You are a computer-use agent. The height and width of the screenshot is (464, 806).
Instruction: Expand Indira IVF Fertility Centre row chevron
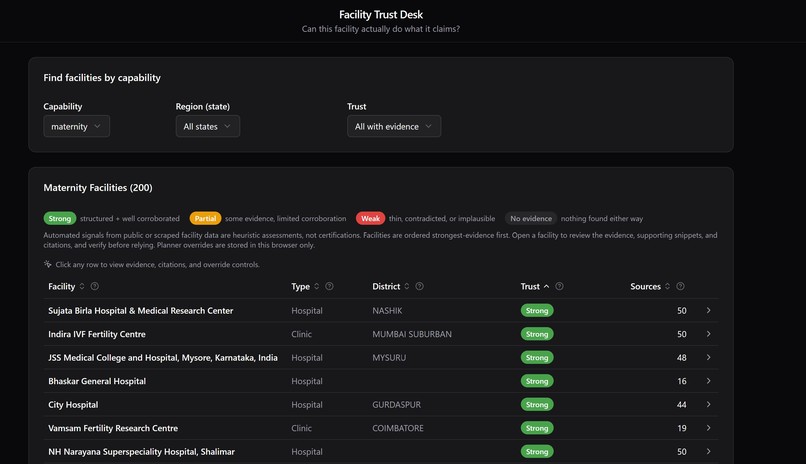tap(708, 334)
